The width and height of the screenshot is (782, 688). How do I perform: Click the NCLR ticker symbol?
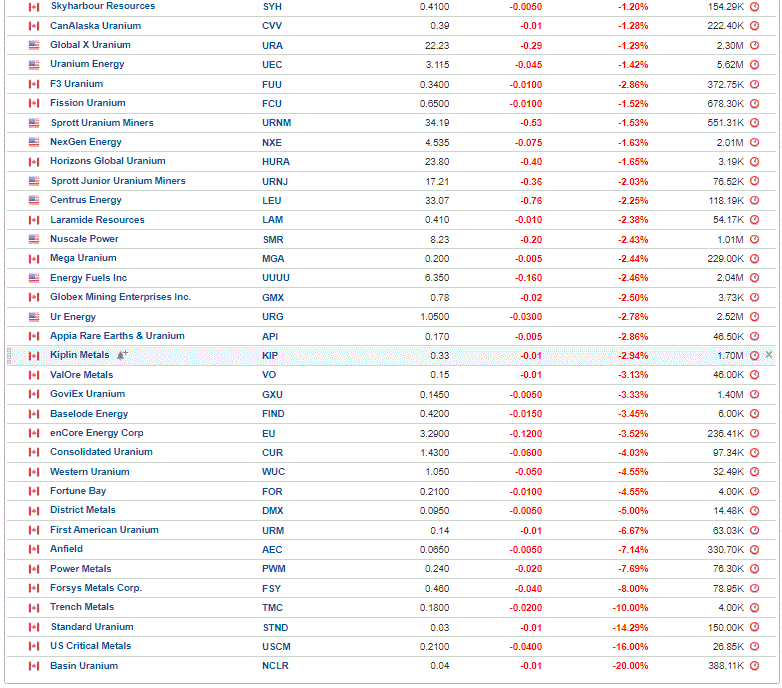coord(275,666)
